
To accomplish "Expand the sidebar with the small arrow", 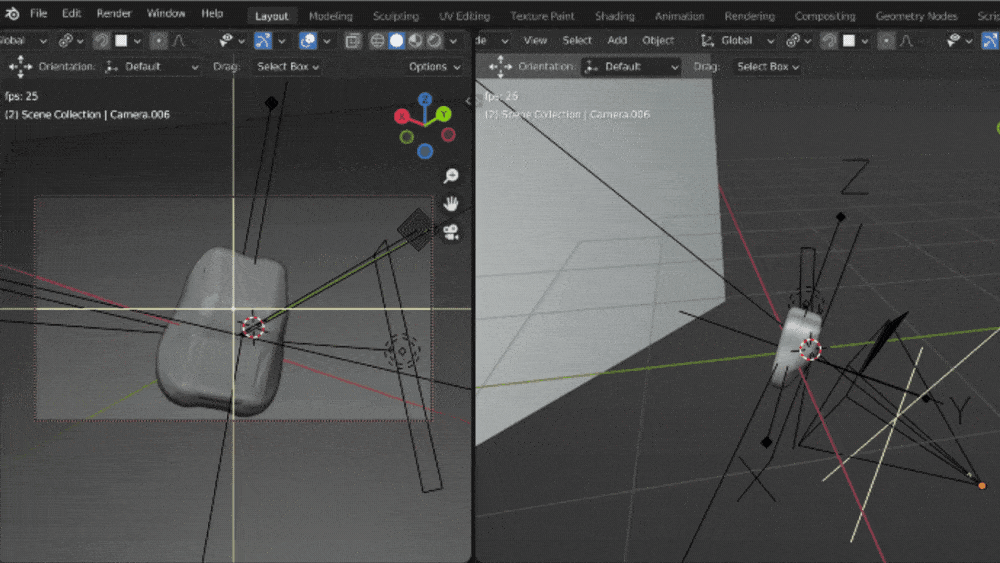I will click(x=469, y=101).
